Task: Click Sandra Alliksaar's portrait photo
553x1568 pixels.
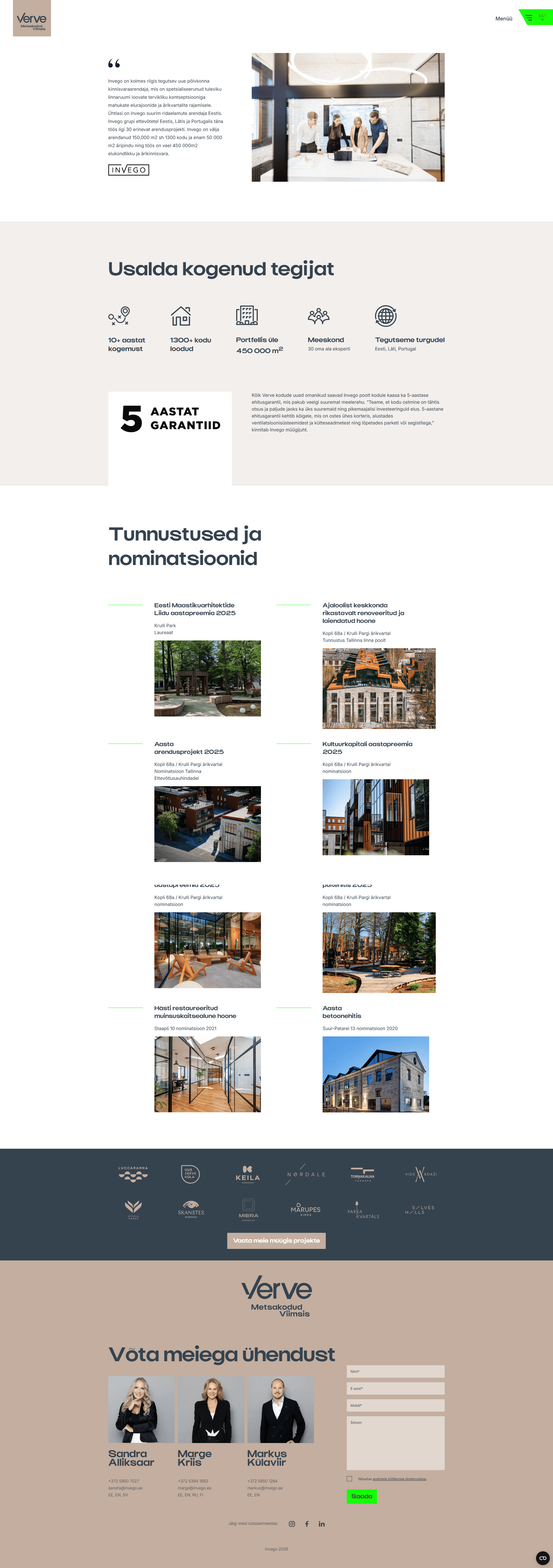Action: pyautogui.click(x=141, y=1410)
